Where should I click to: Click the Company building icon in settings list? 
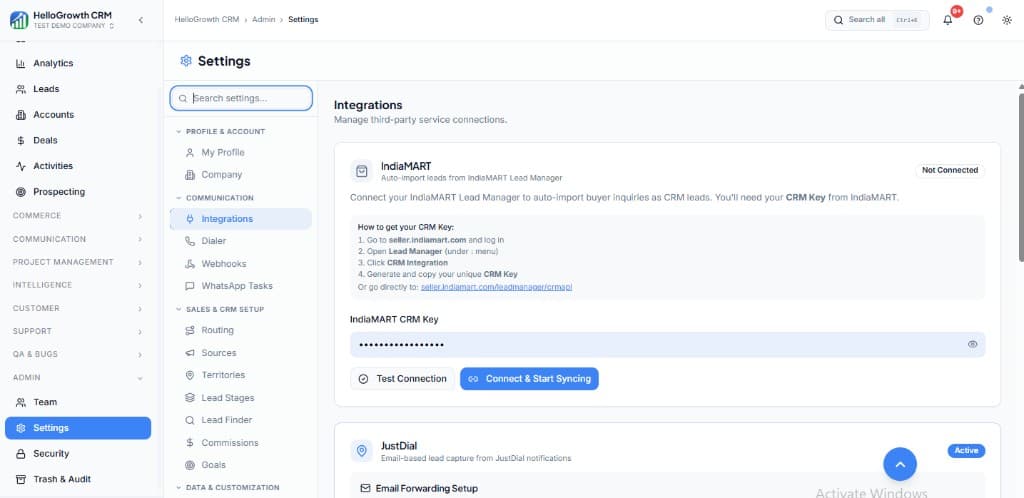tap(190, 175)
